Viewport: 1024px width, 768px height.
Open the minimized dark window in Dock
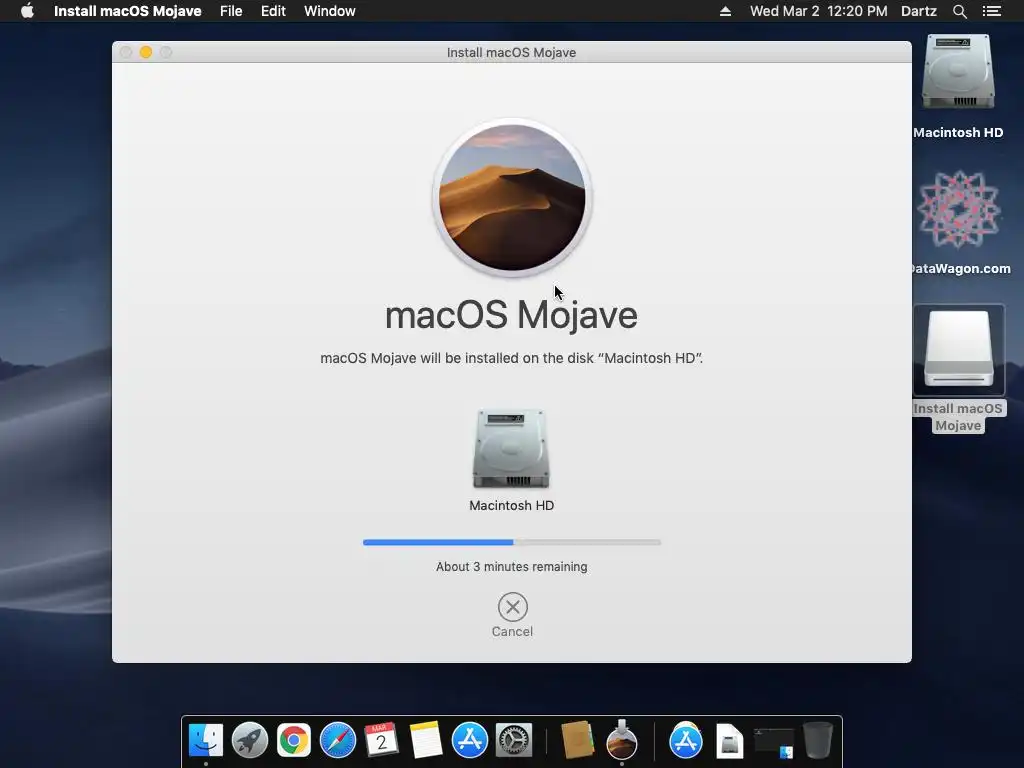[773, 742]
